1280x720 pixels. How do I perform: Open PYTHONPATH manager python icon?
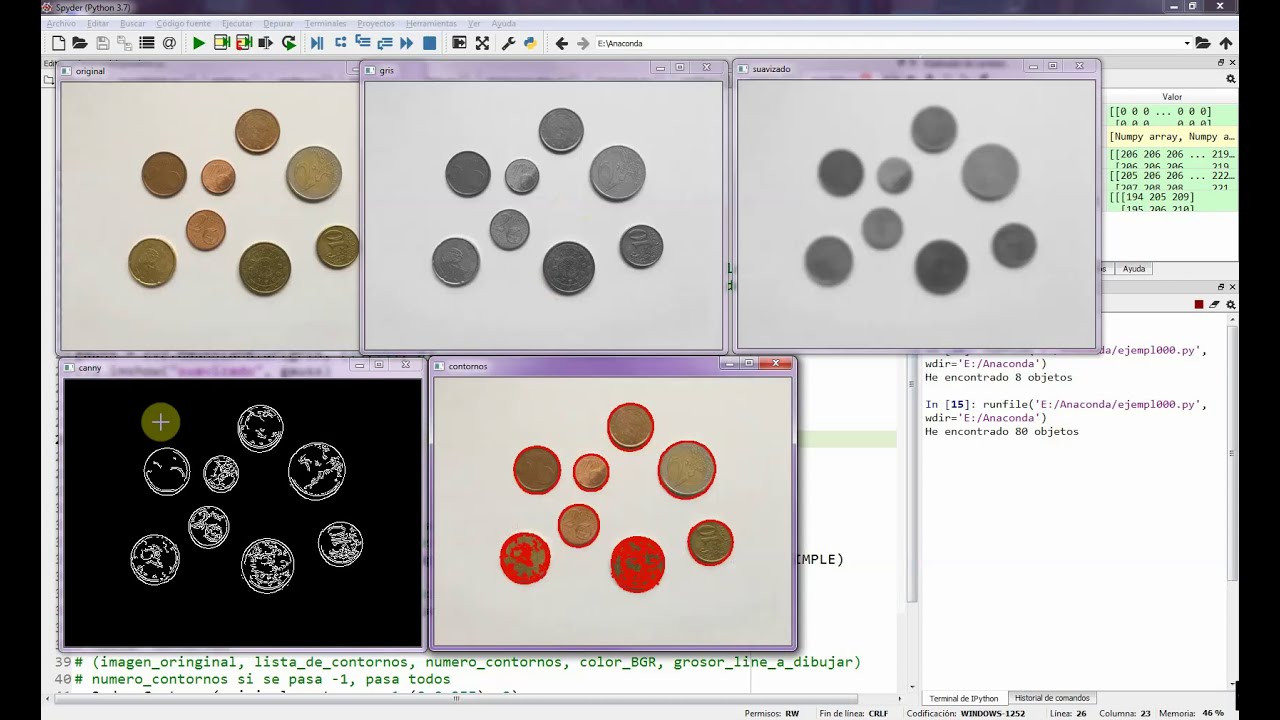pos(530,43)
